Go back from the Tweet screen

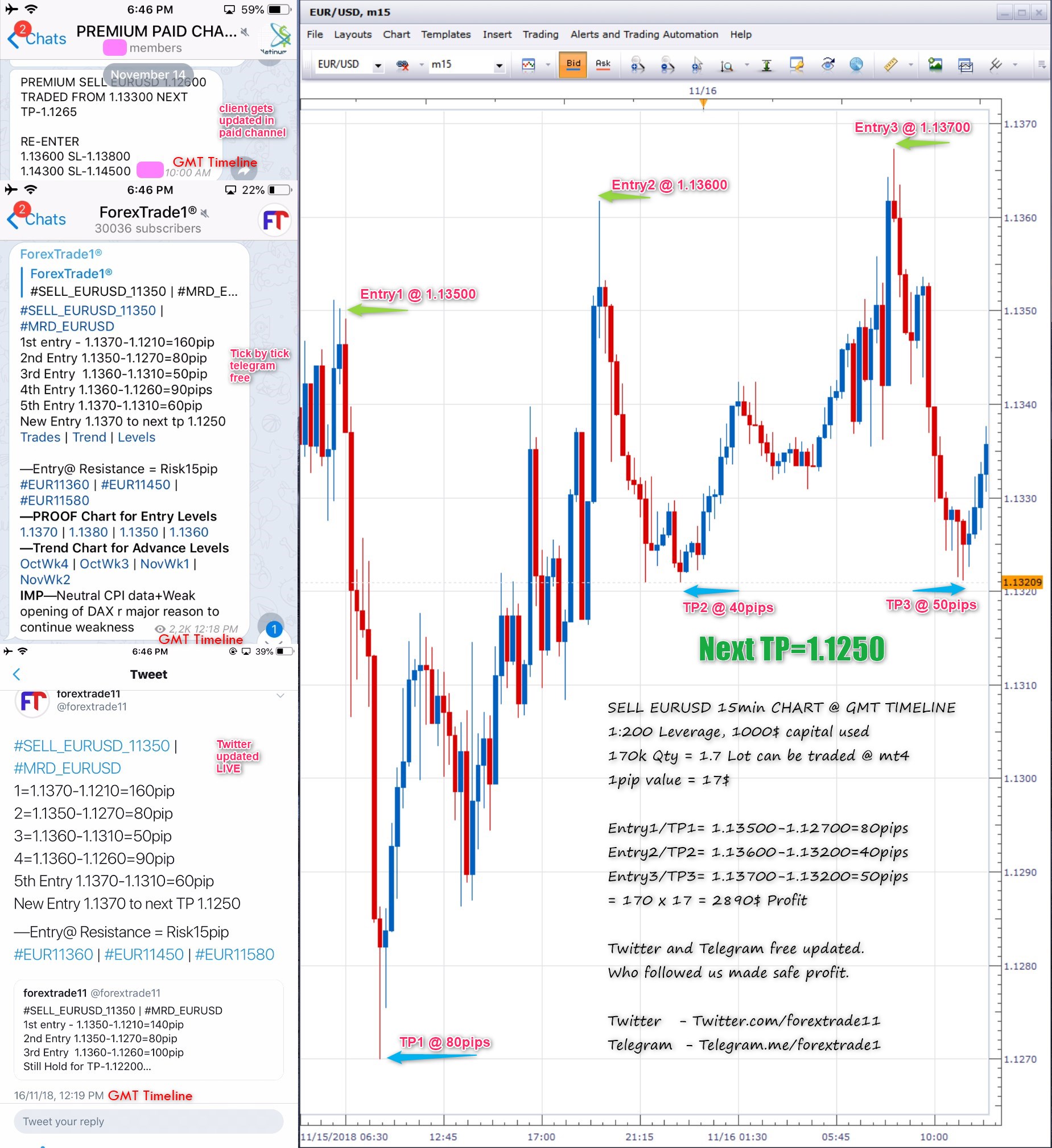click(x=16, y=674)
